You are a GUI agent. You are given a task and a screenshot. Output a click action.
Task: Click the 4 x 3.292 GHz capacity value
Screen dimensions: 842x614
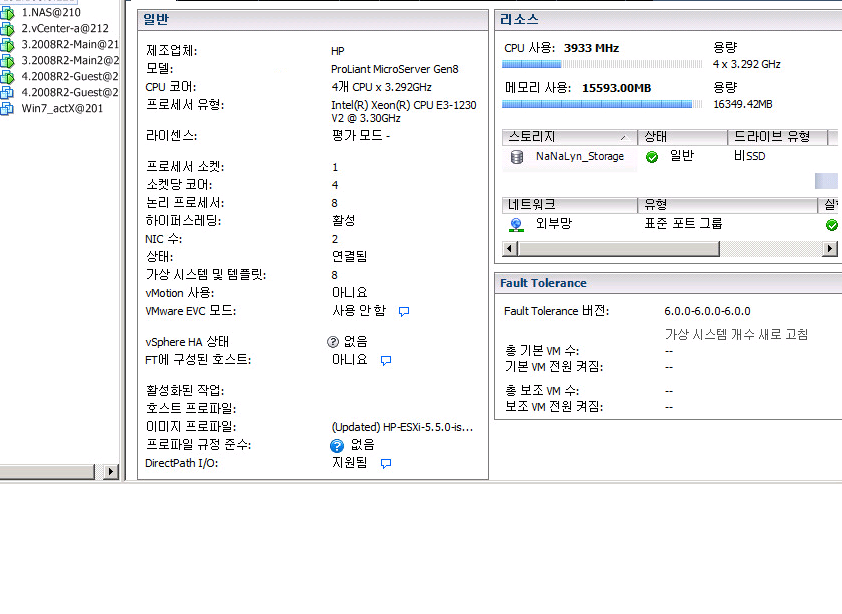coord(746,64)
